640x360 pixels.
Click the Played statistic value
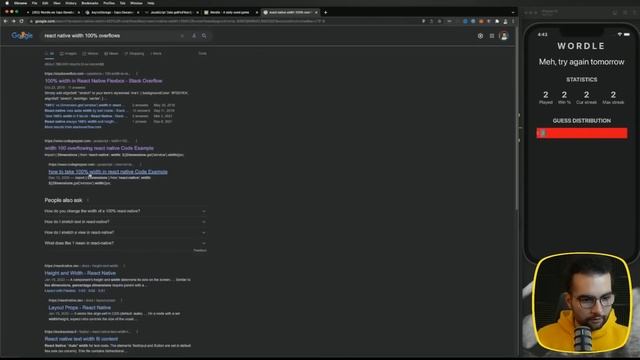[546, 95]
